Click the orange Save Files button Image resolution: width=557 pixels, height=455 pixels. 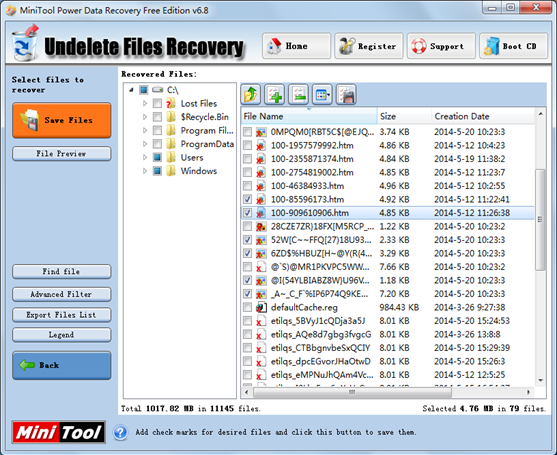coord(62,120)
